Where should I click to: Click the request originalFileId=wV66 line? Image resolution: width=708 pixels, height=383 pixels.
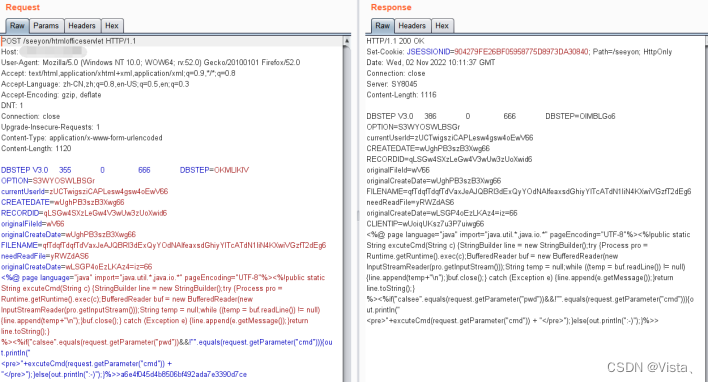point(33,224)
